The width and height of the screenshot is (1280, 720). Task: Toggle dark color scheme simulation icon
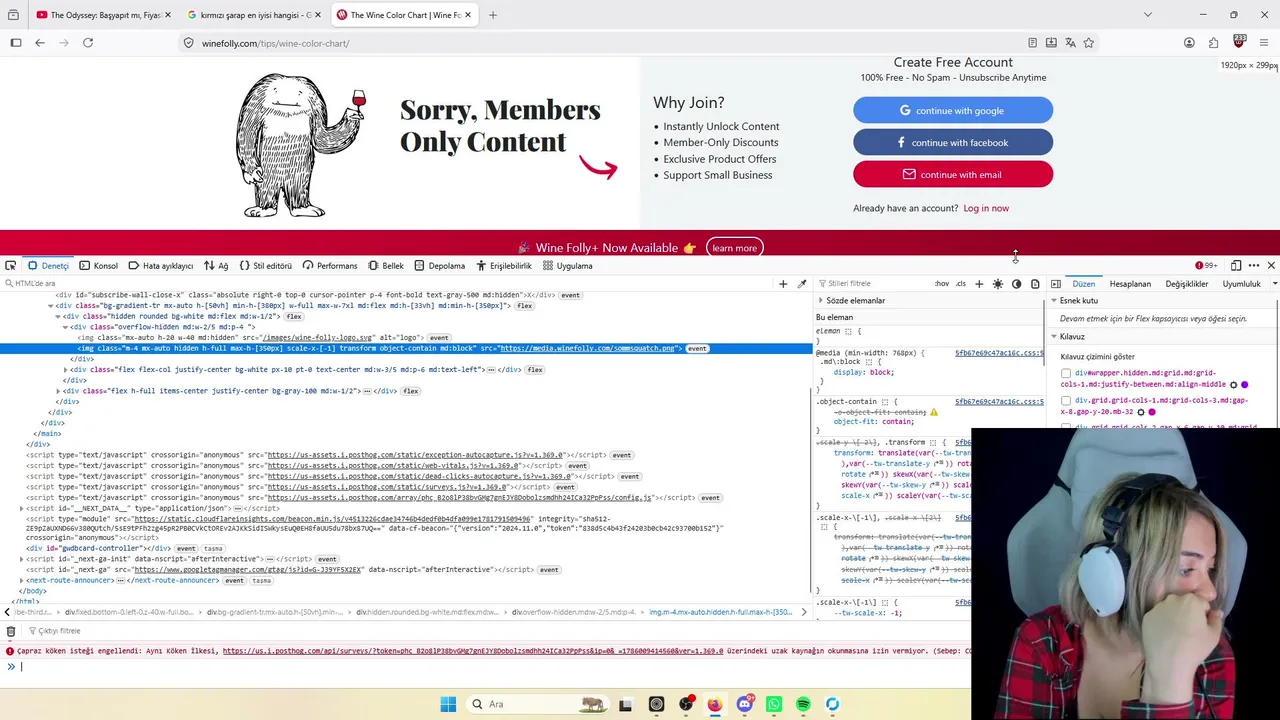pos(1017,284)
